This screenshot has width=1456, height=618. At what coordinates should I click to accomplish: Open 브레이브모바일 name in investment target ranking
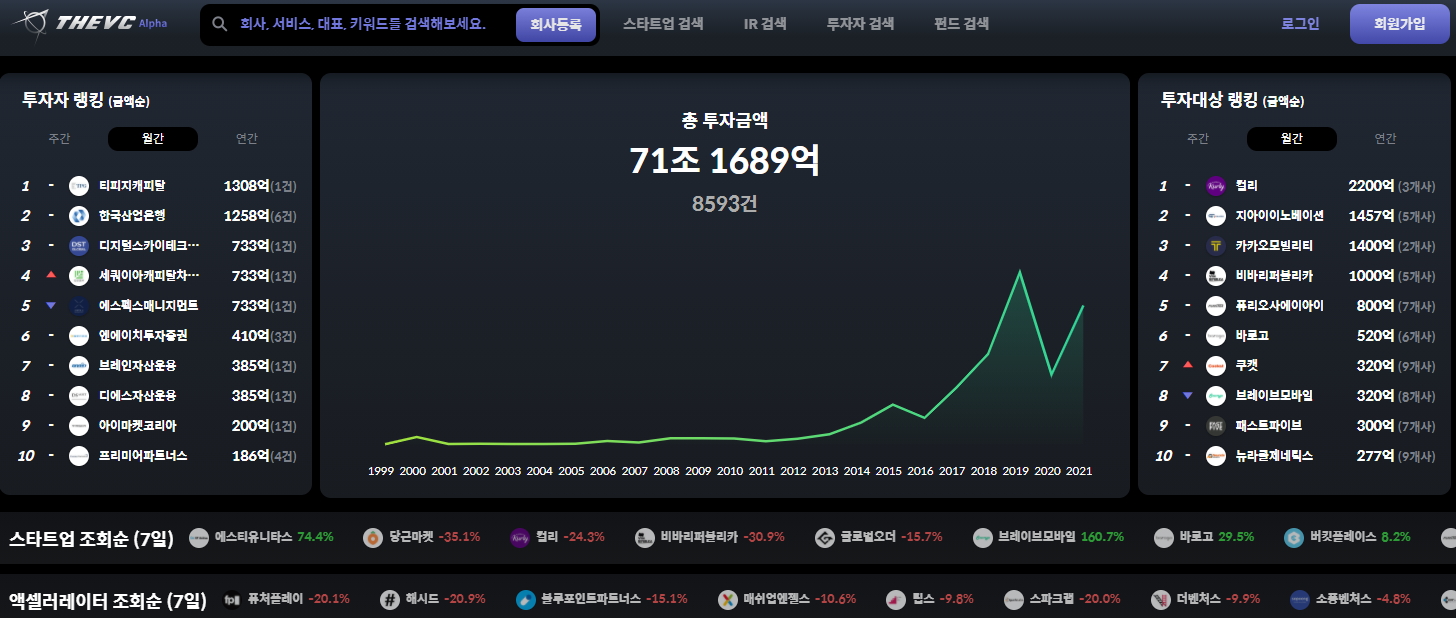[1274, 396]
